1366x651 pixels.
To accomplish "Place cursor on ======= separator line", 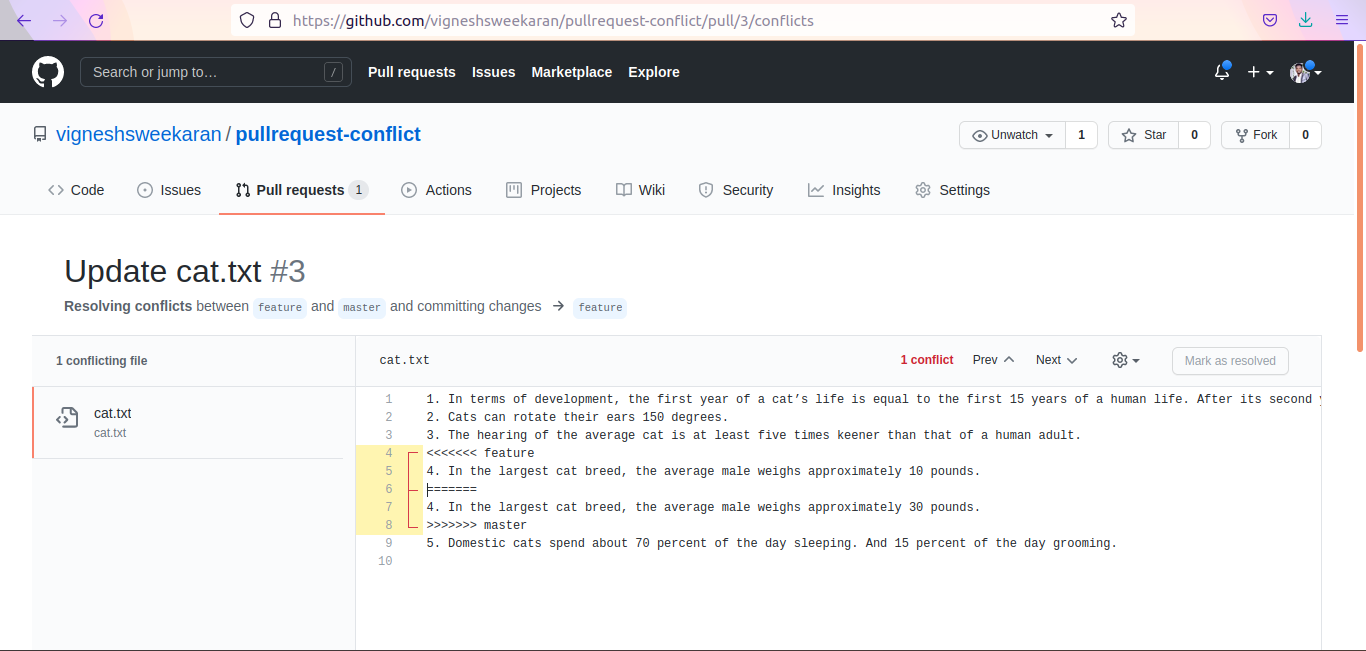I will click(x=451, y=489).
